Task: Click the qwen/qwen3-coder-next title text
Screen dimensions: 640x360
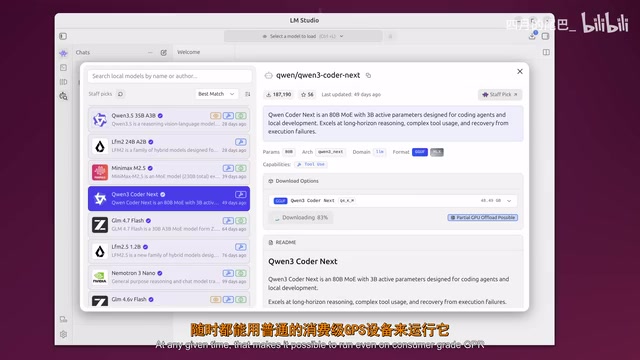Action: [x=318, y=75]
